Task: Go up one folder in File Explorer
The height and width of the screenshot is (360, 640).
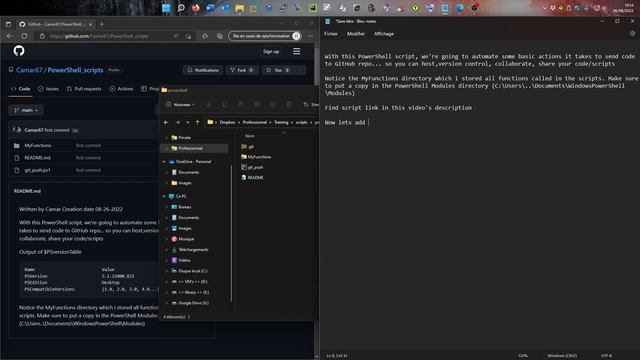Action: click(x=198, y=122)
